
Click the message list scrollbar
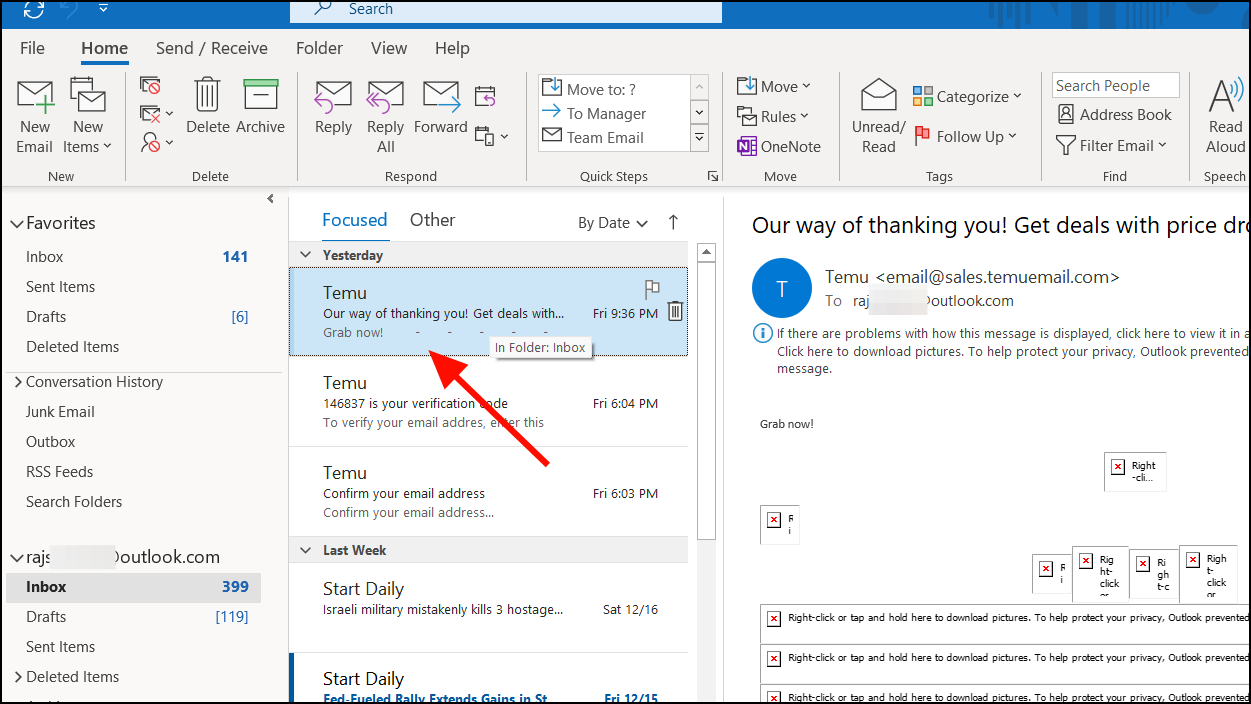[706, 400]
